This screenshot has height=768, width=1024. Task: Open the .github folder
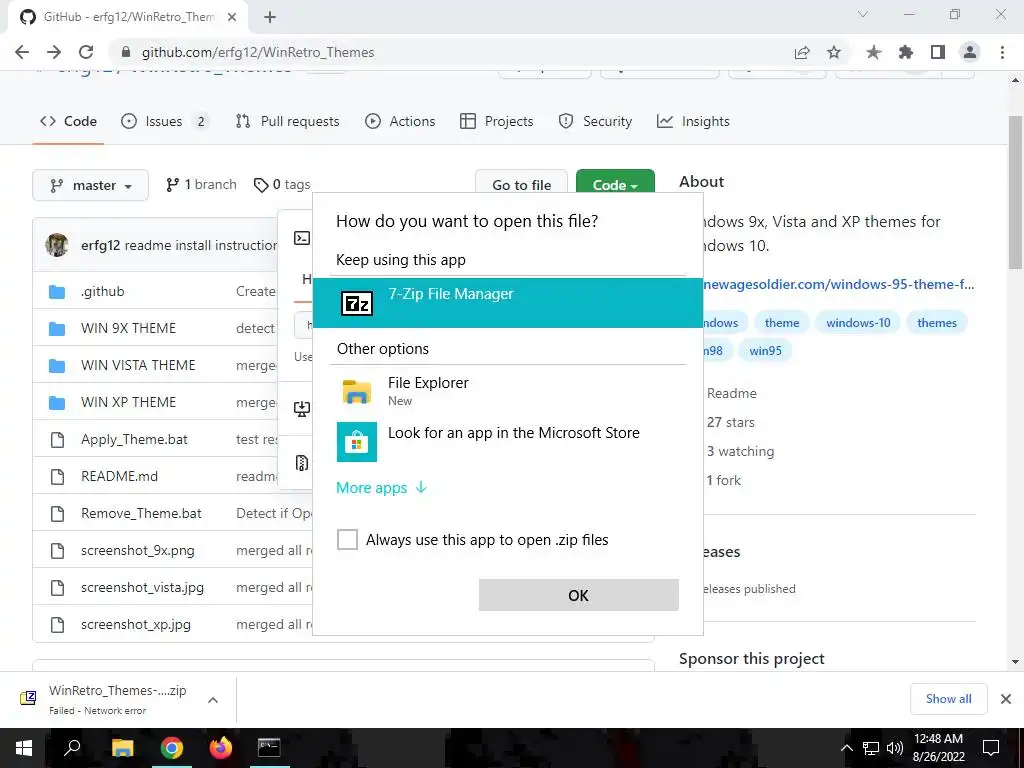point(103,291)
